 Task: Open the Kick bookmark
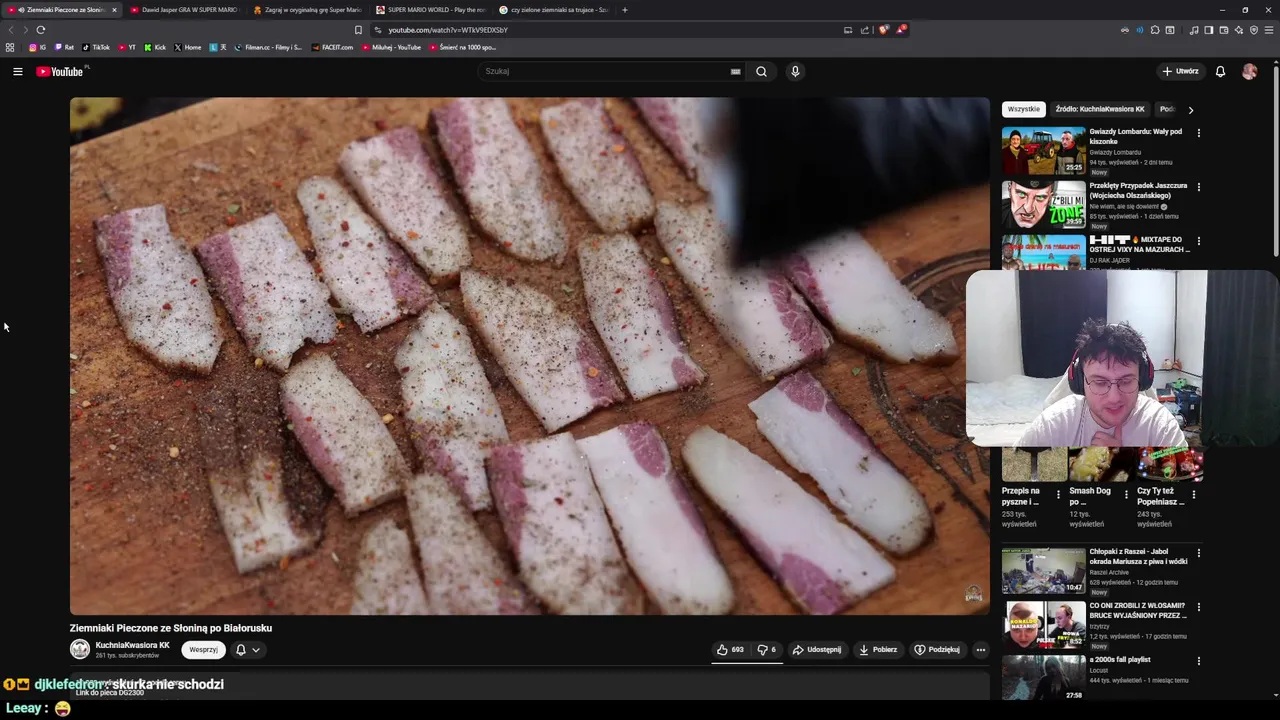pos(155,47)
